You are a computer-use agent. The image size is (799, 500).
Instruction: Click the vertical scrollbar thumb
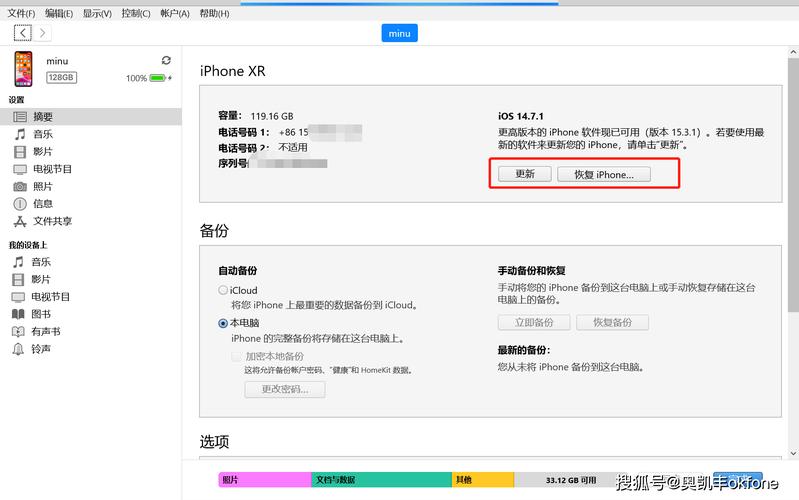point(793,185)
